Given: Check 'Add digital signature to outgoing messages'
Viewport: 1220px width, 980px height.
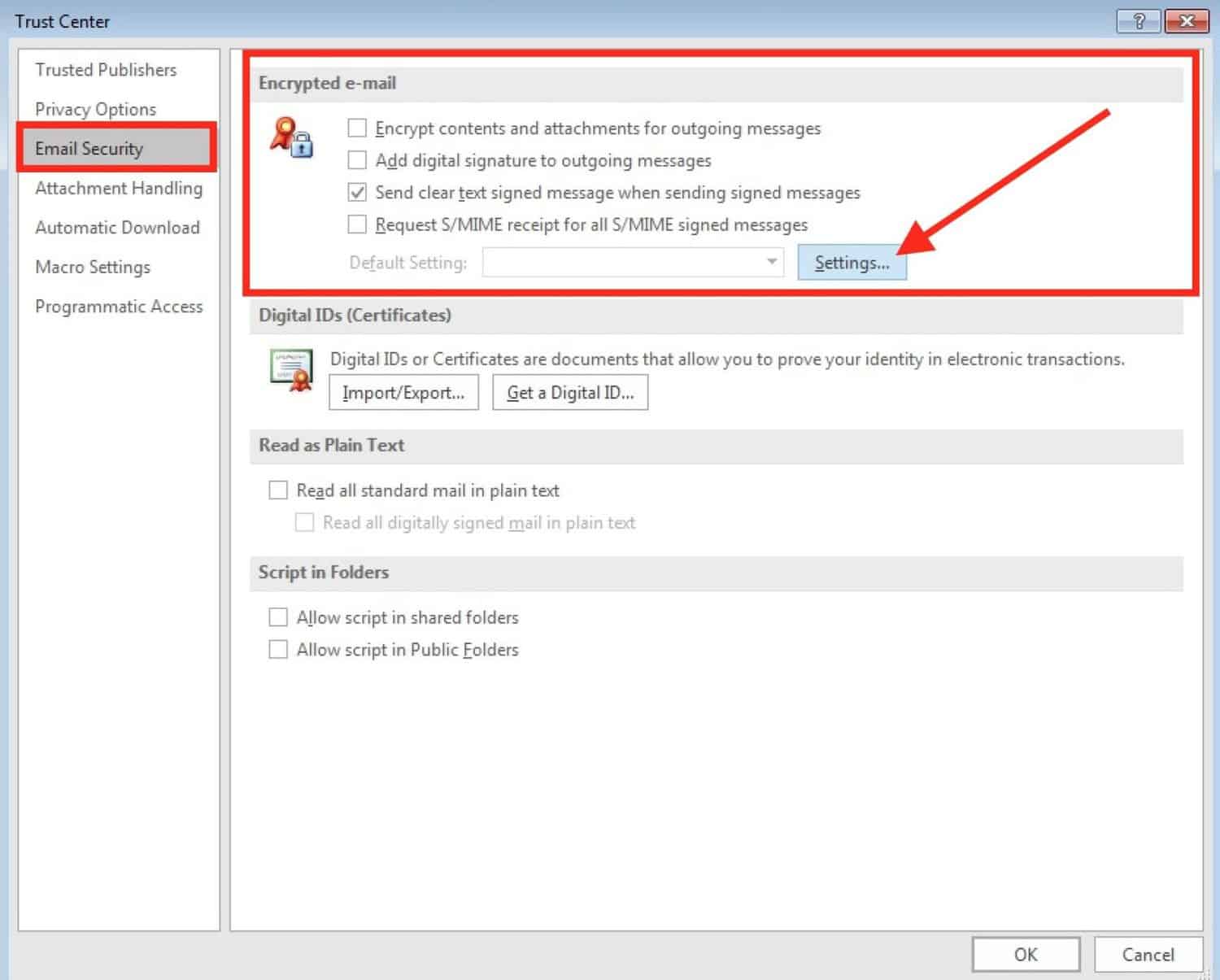Looking at the screenshot, I should [x=357, y=159].
